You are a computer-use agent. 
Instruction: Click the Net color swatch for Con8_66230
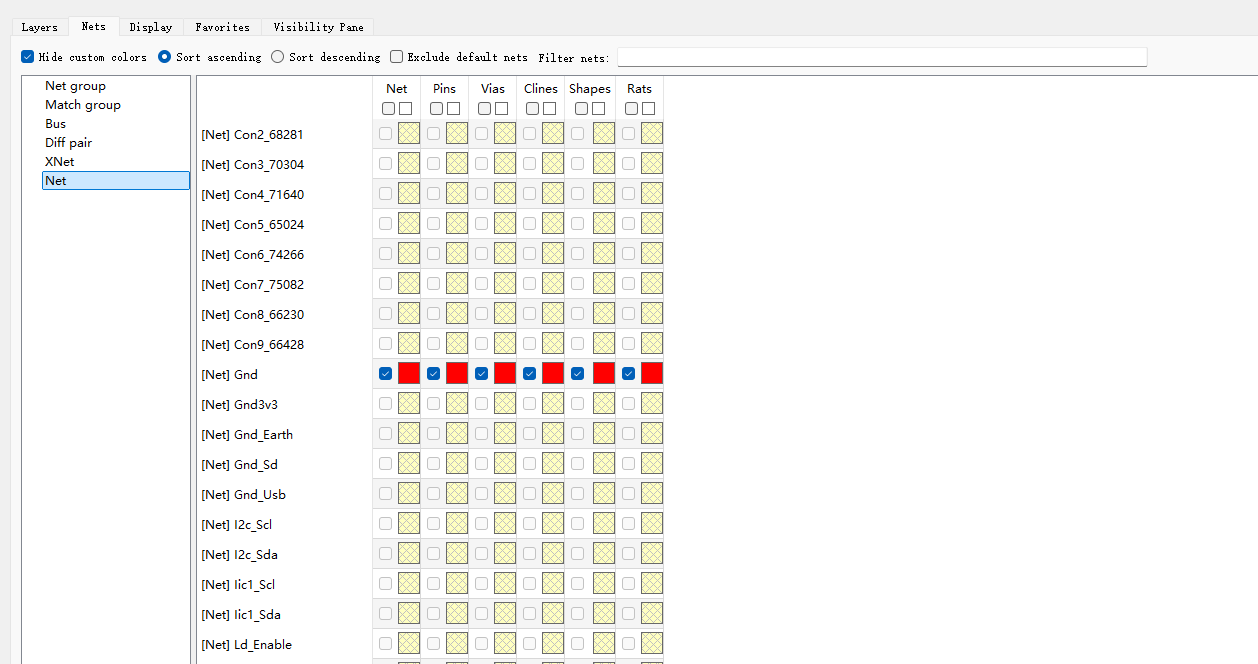[409, 314]
